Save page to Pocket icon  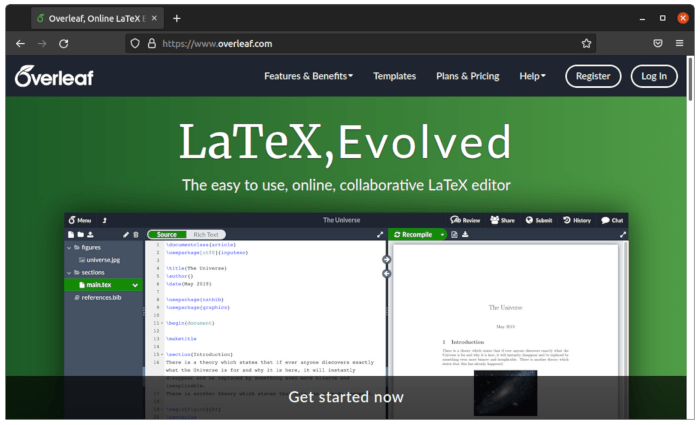[658, 43]
